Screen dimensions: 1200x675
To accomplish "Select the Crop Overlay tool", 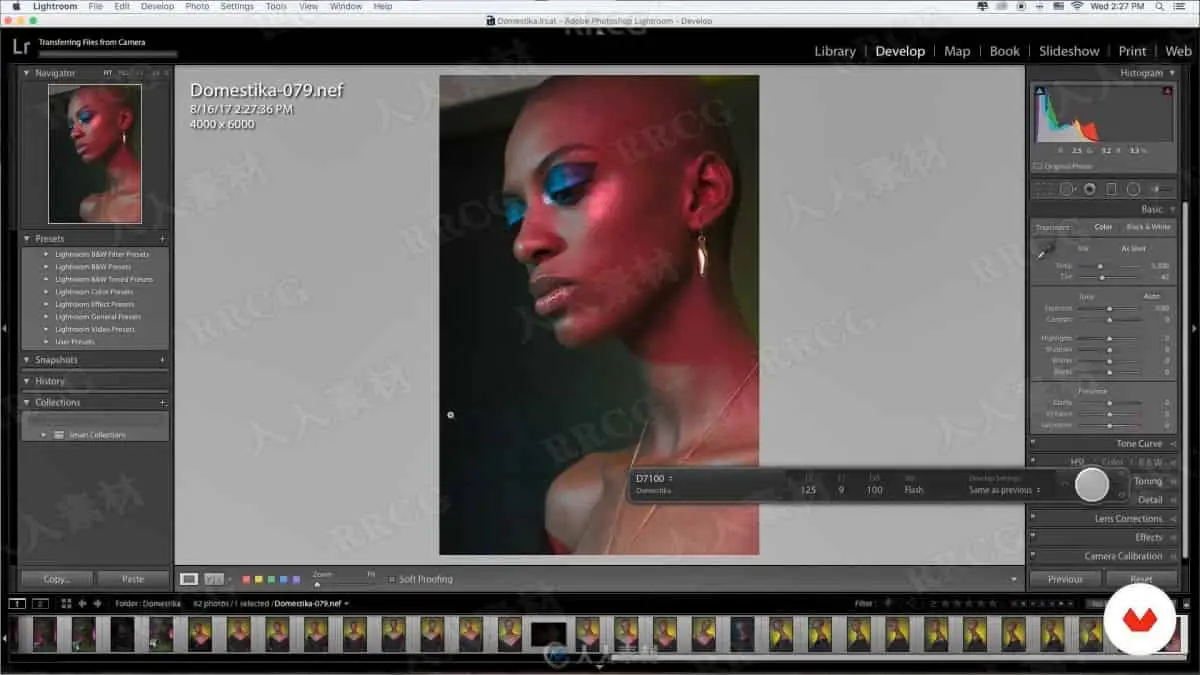I will point(1044,189).
